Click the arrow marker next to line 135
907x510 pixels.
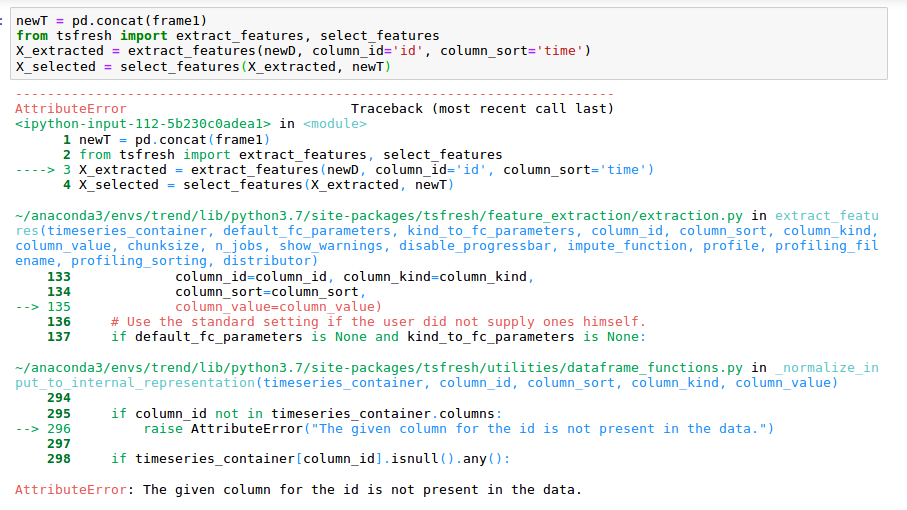(x=27, y=306)
